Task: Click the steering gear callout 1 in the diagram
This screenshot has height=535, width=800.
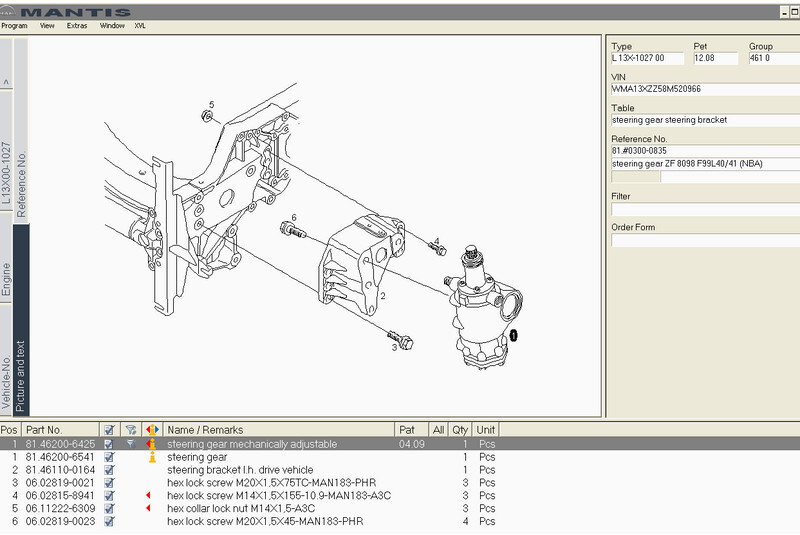Action: (x=513, y=335)
